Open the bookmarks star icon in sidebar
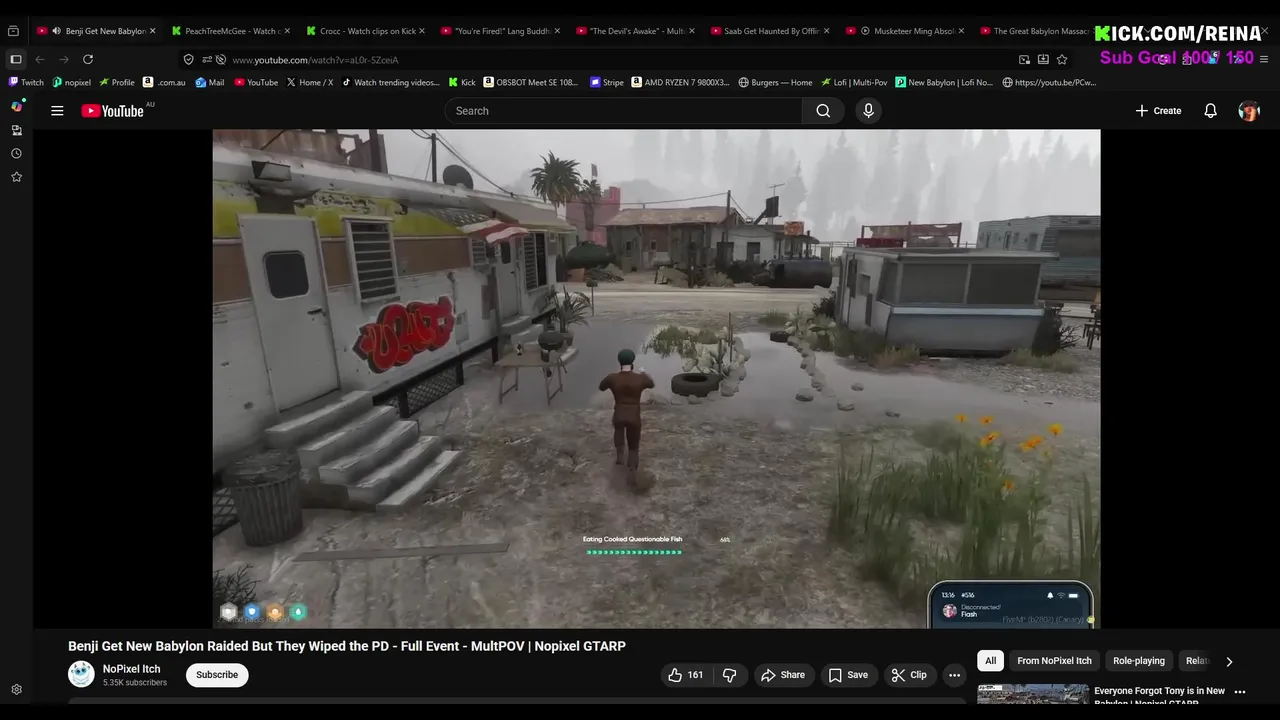1280x720 pixels. pos(16,177)
